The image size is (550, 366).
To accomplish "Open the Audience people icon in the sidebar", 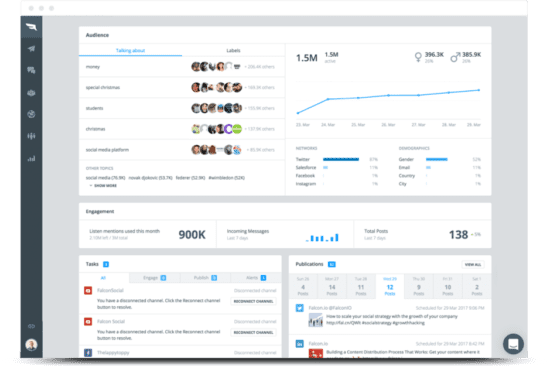I will coord(31,93).
